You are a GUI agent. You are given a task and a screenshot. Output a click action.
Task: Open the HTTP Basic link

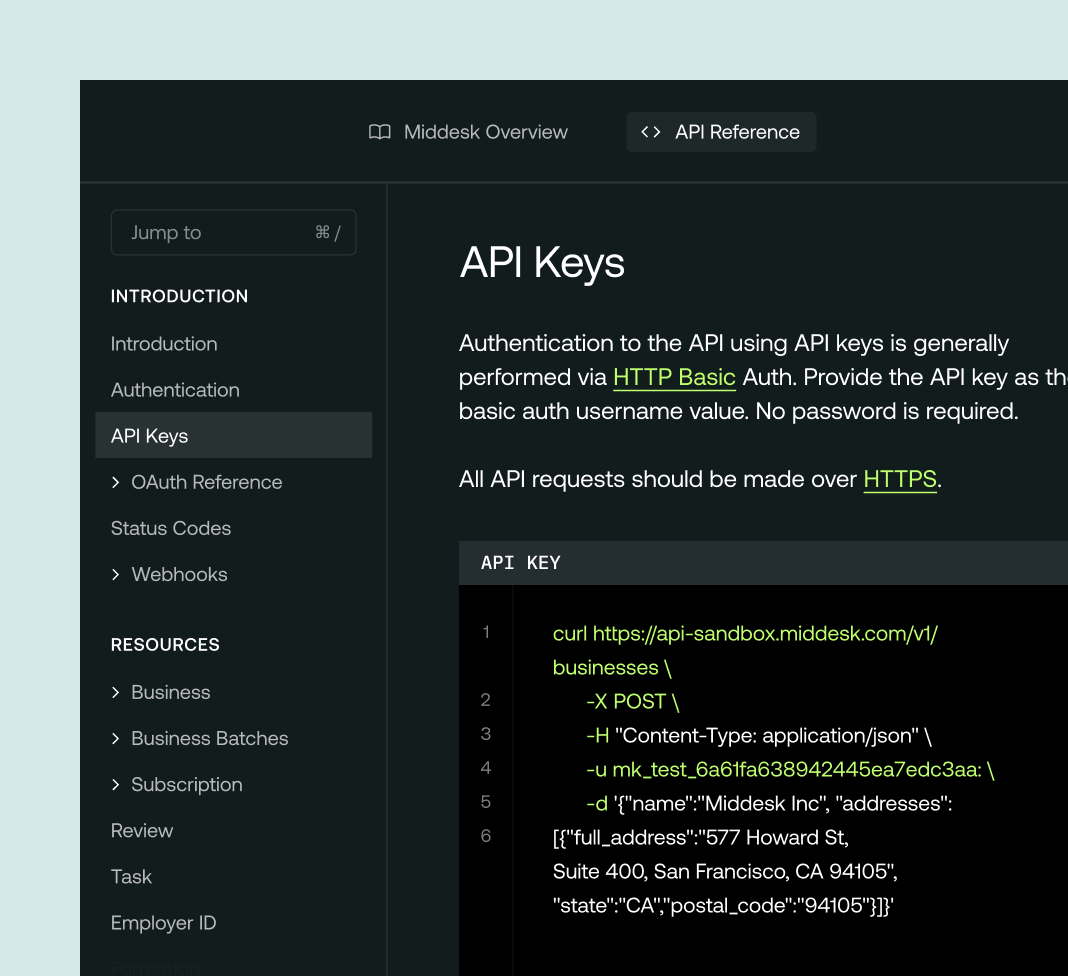673,377
